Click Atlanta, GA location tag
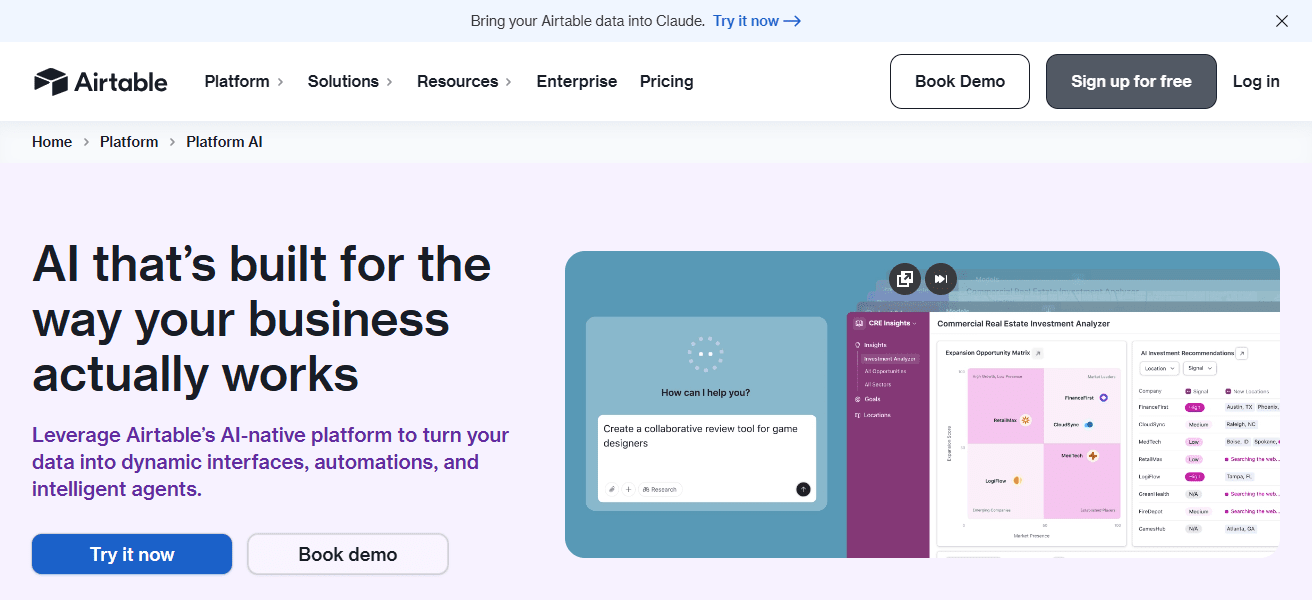1312x600 pixels. [x=1240, y=528]
